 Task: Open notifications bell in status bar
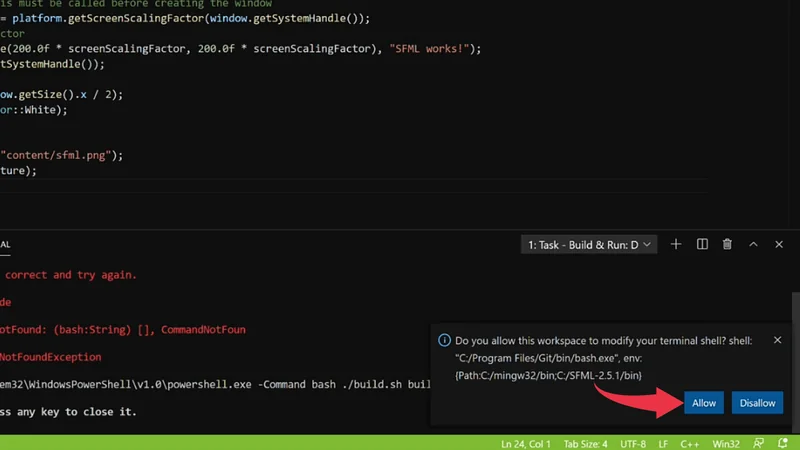coord(782,443)
